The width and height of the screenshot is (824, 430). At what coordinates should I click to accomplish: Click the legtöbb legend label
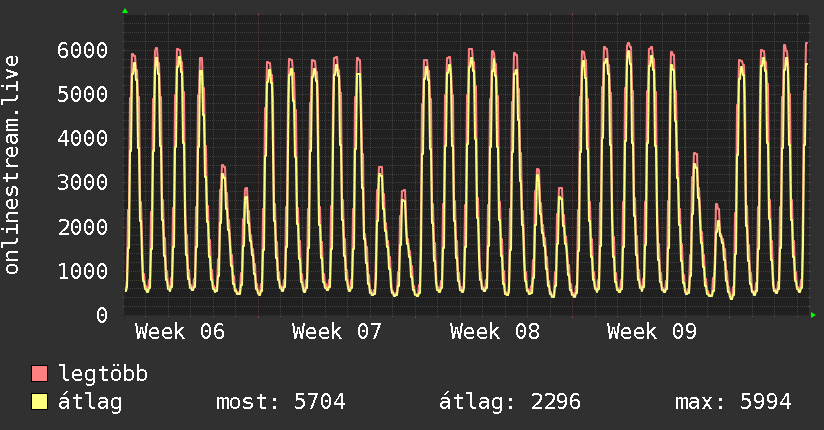[103, 375]
